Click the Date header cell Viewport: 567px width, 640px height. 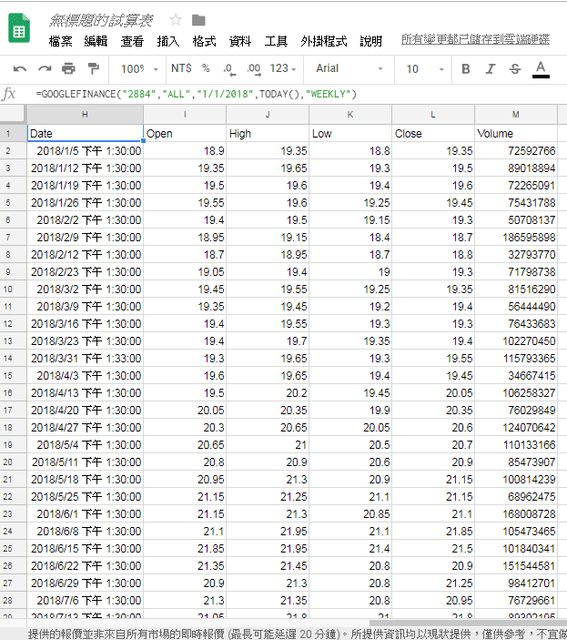point(85,133)
